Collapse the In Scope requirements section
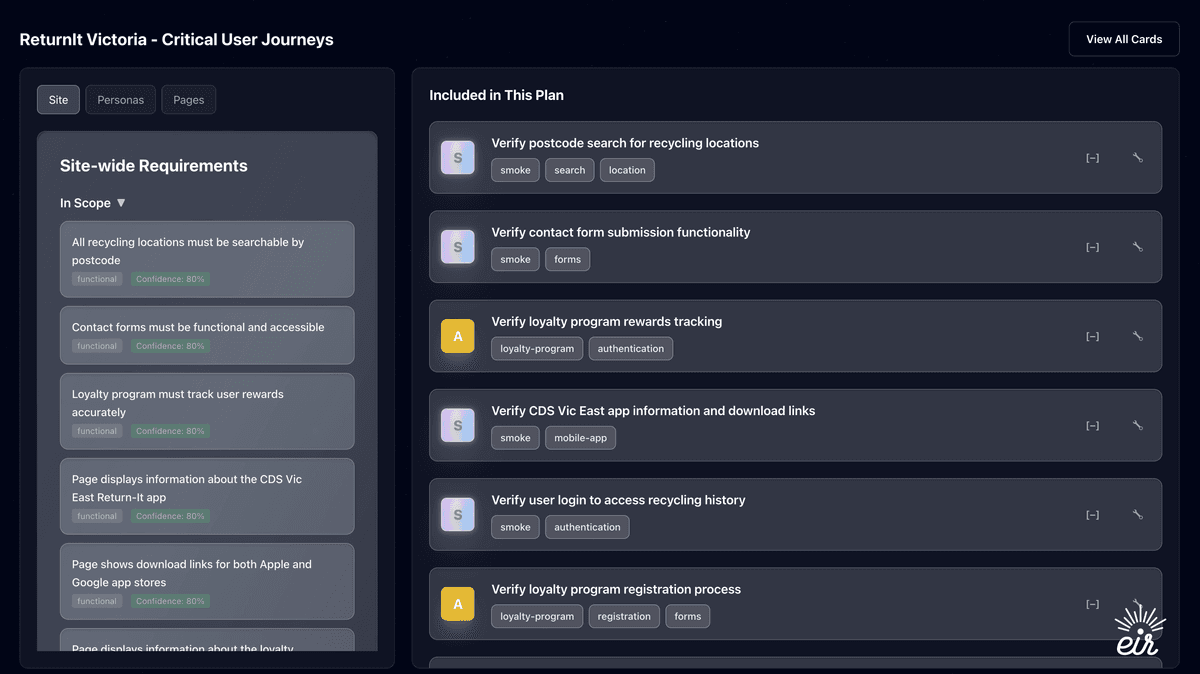Image resolution: width=1200 pixels, height=674 pixels. (93, 202)
